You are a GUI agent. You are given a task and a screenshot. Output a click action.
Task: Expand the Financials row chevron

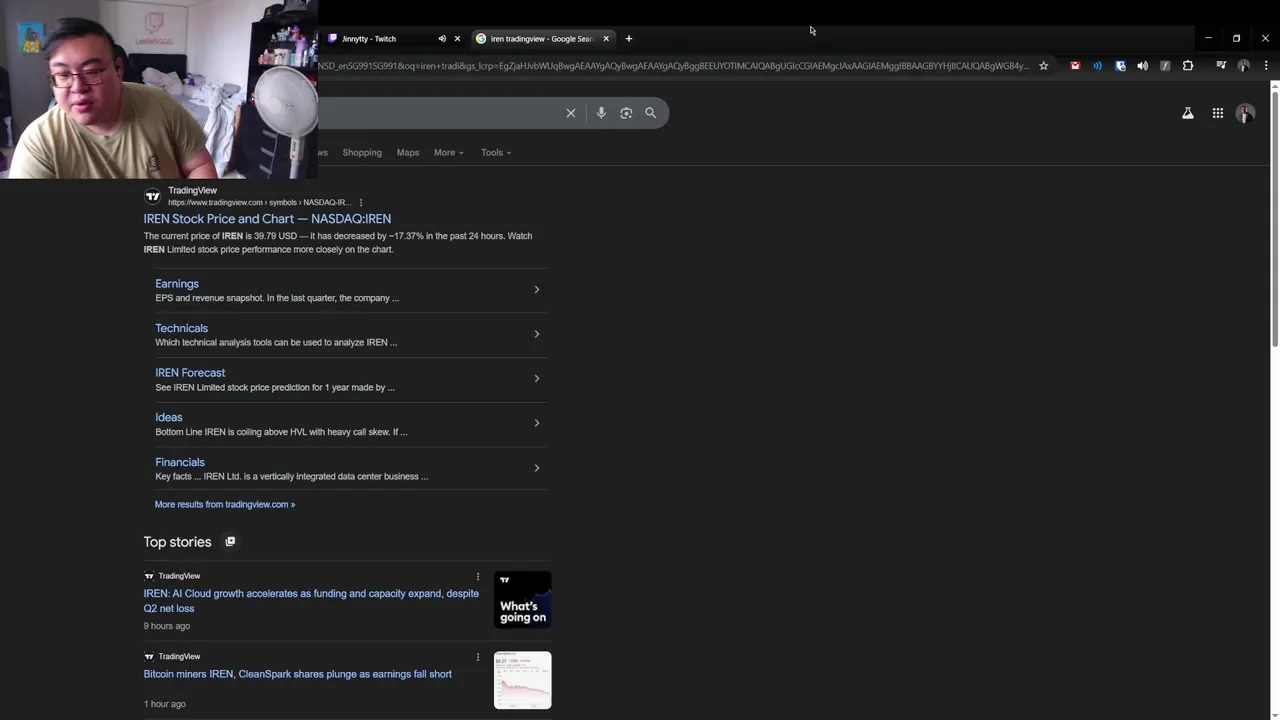click(x=537, y=468)
